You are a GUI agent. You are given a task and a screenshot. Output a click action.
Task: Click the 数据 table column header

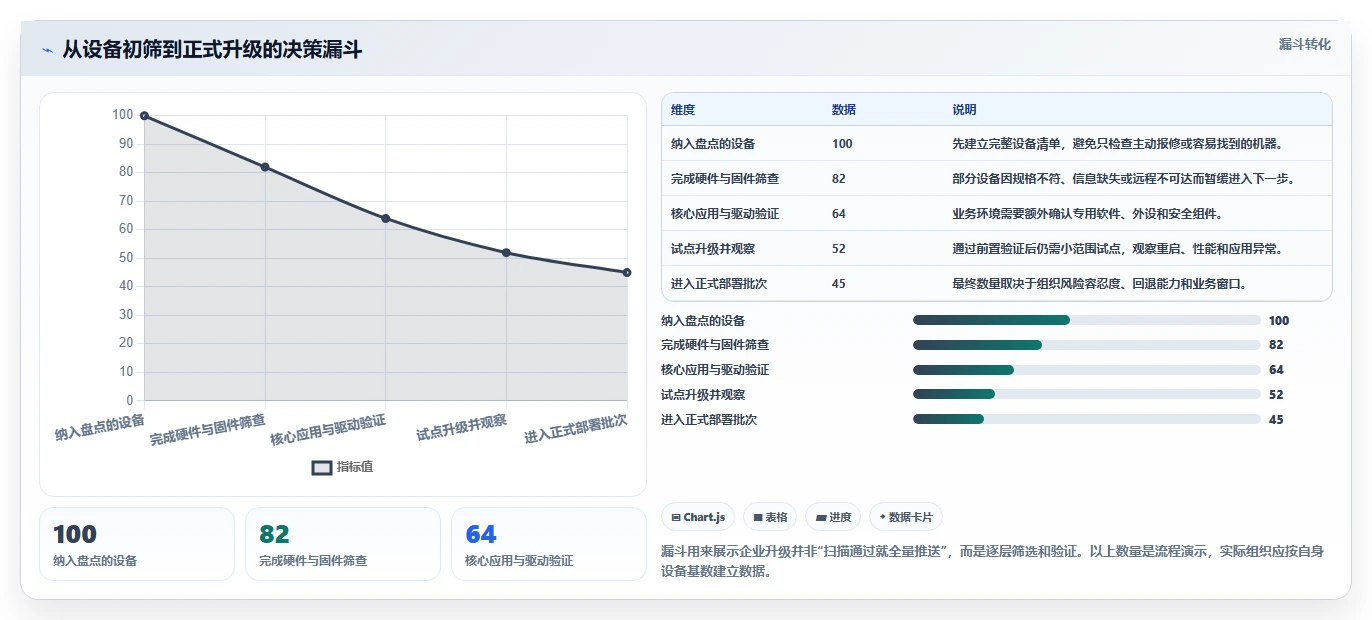coord(844,110)
